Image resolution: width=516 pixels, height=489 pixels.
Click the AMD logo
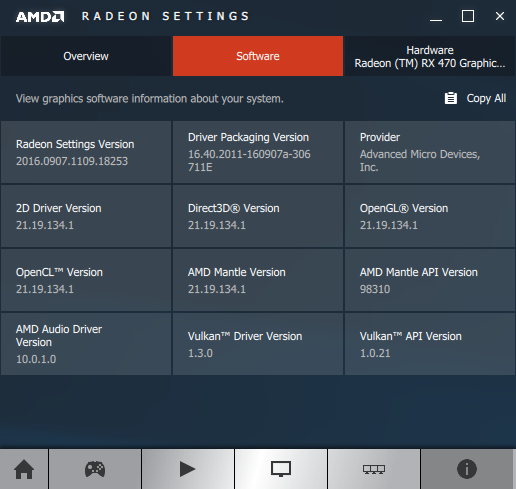pos(40,16)
